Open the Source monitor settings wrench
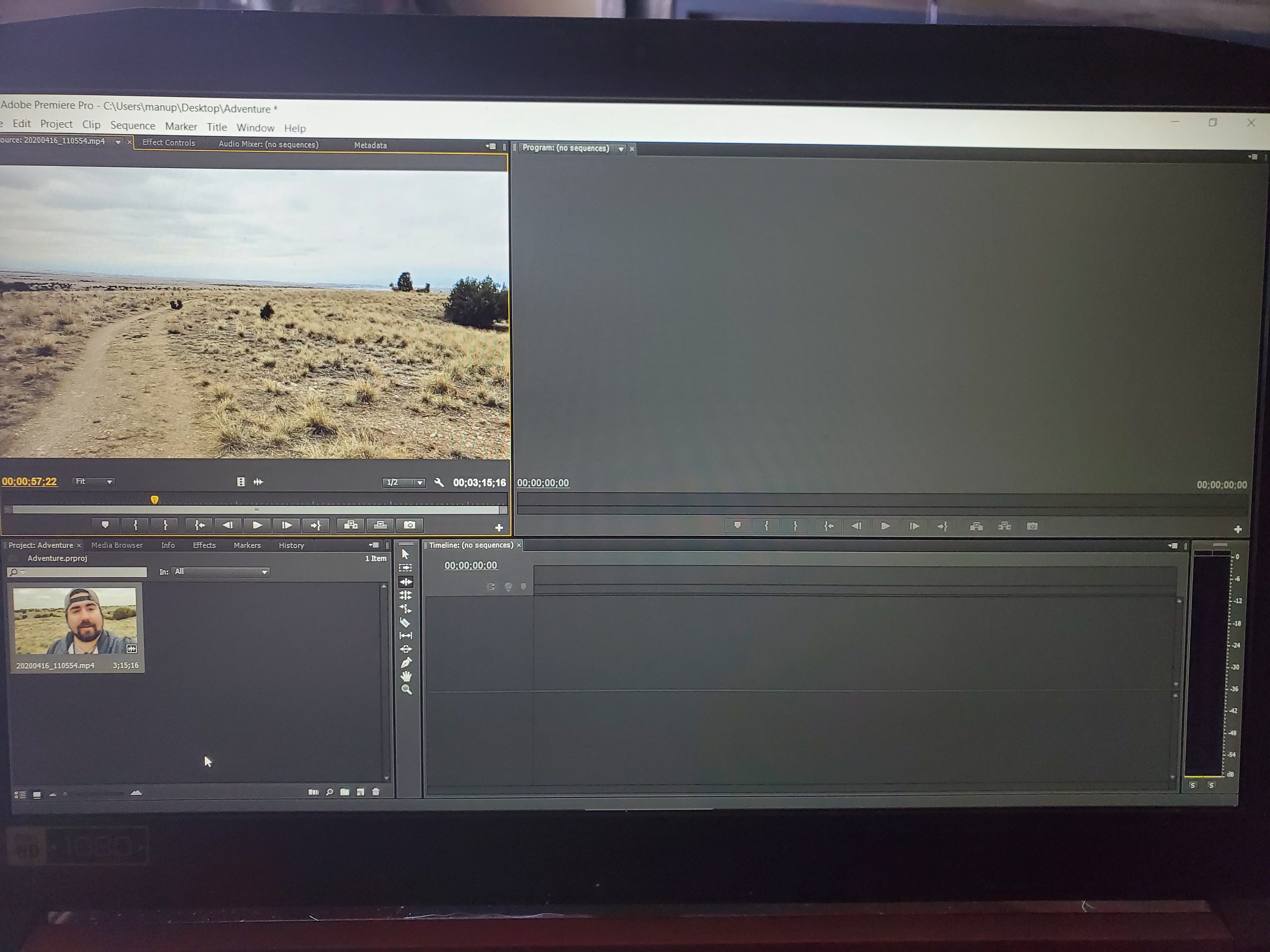 point(439,483)
